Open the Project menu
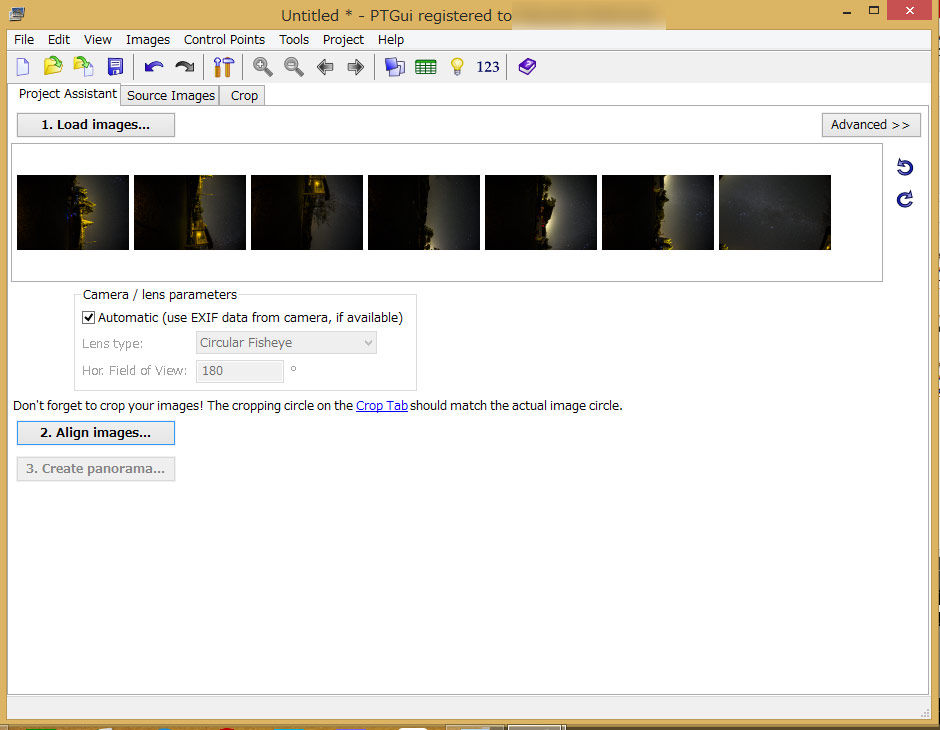This screenshot has width=940, height=730. 343,40
